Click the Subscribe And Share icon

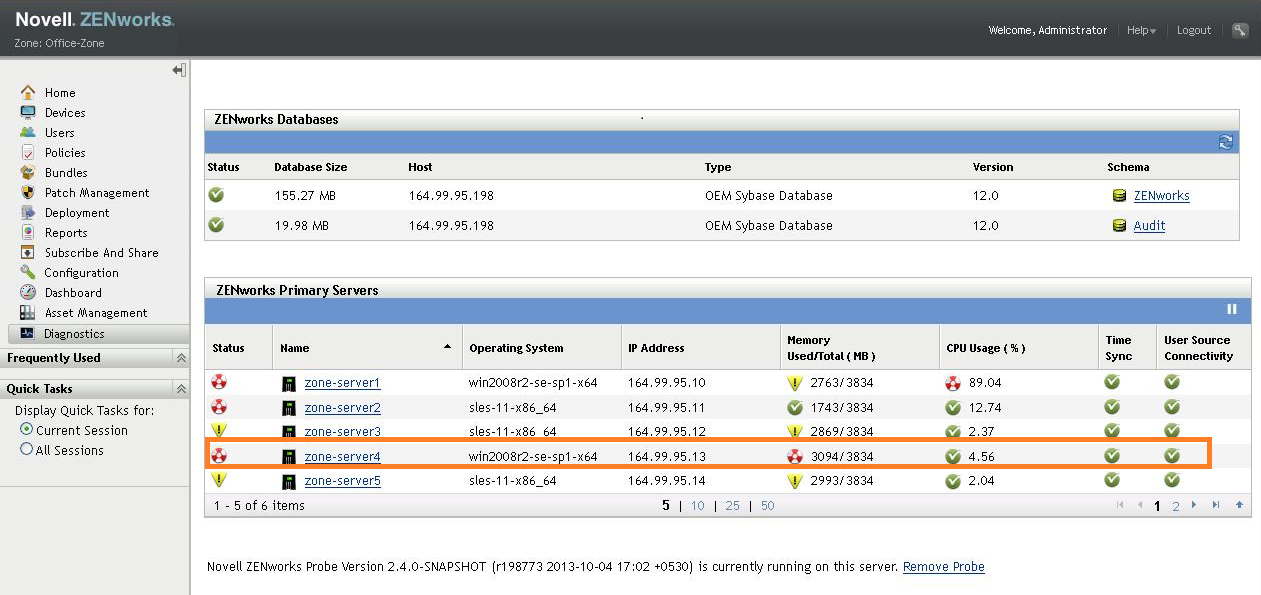(x=28, y=252)
